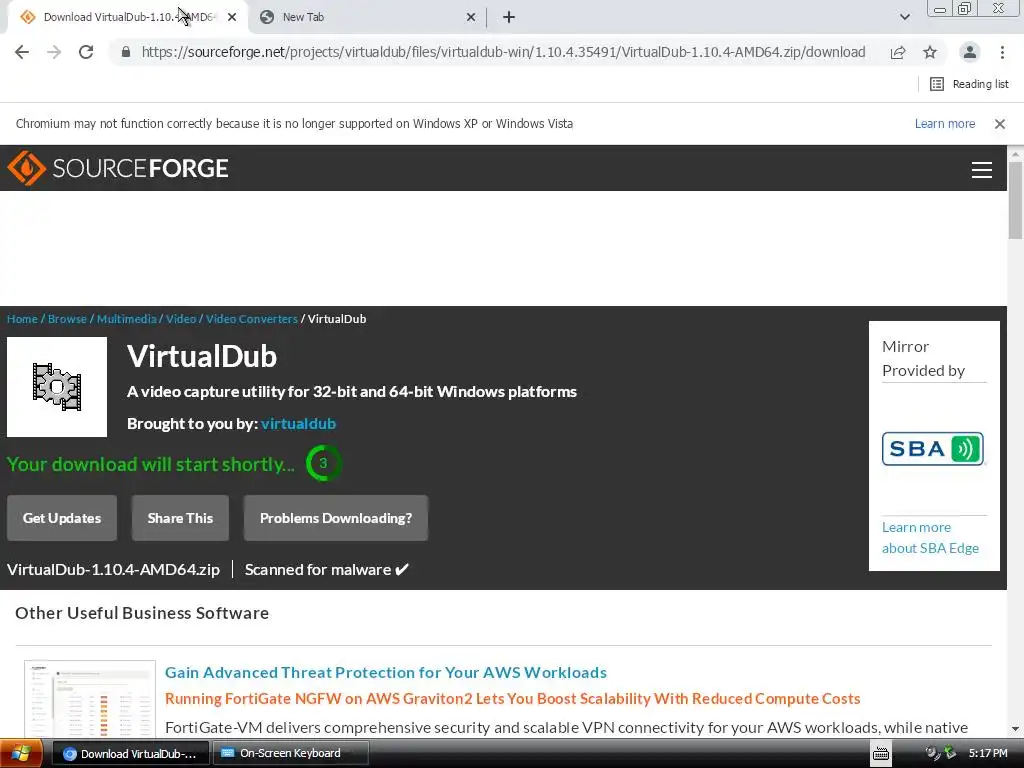Close the New Tab tab
1024x768 pixels.
coord(471,18)
